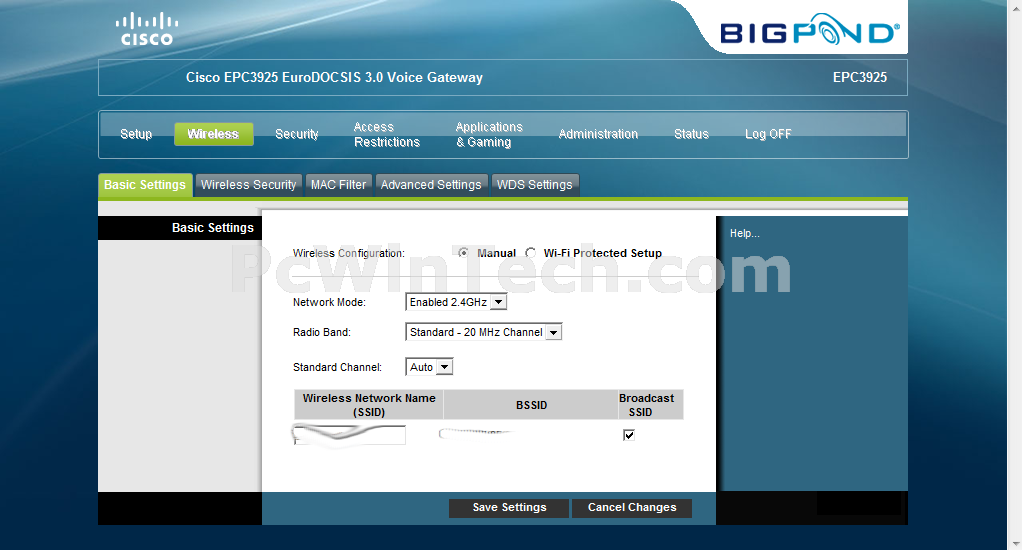
Task: Click the BigPond logo
Action: pyautogui.click(x=810, y=30)
